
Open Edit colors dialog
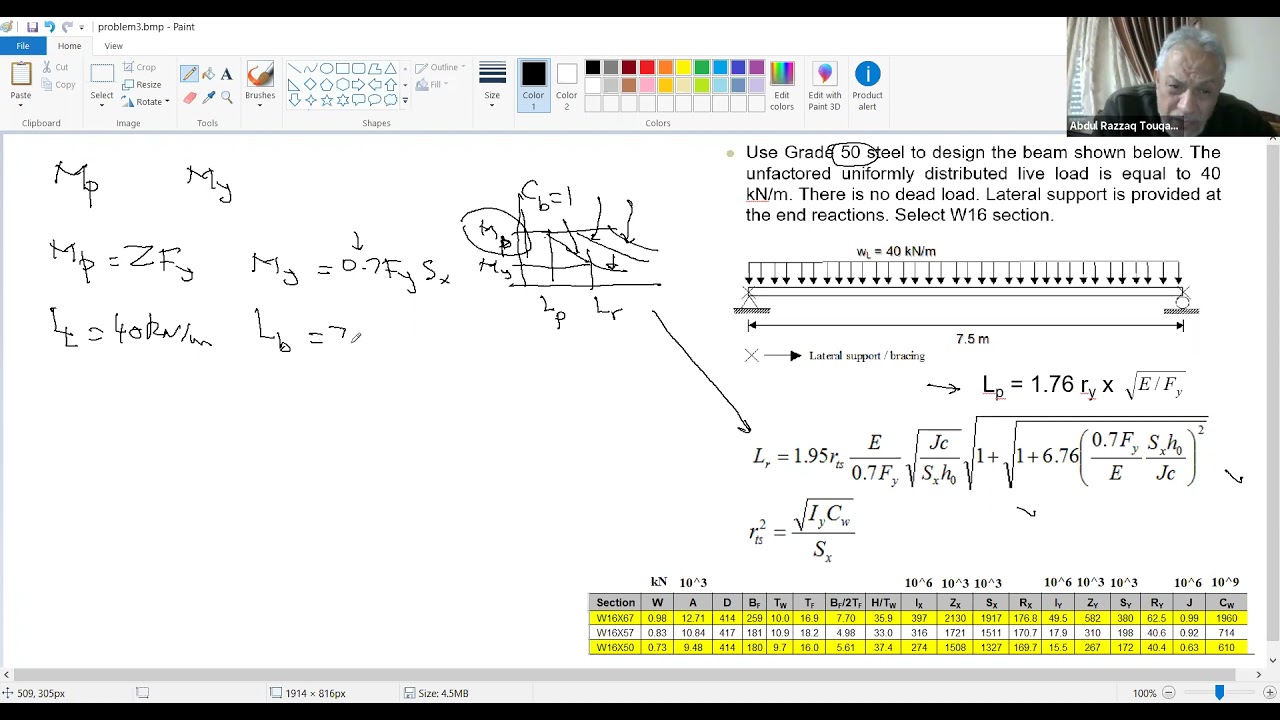[x=782, y=87]
